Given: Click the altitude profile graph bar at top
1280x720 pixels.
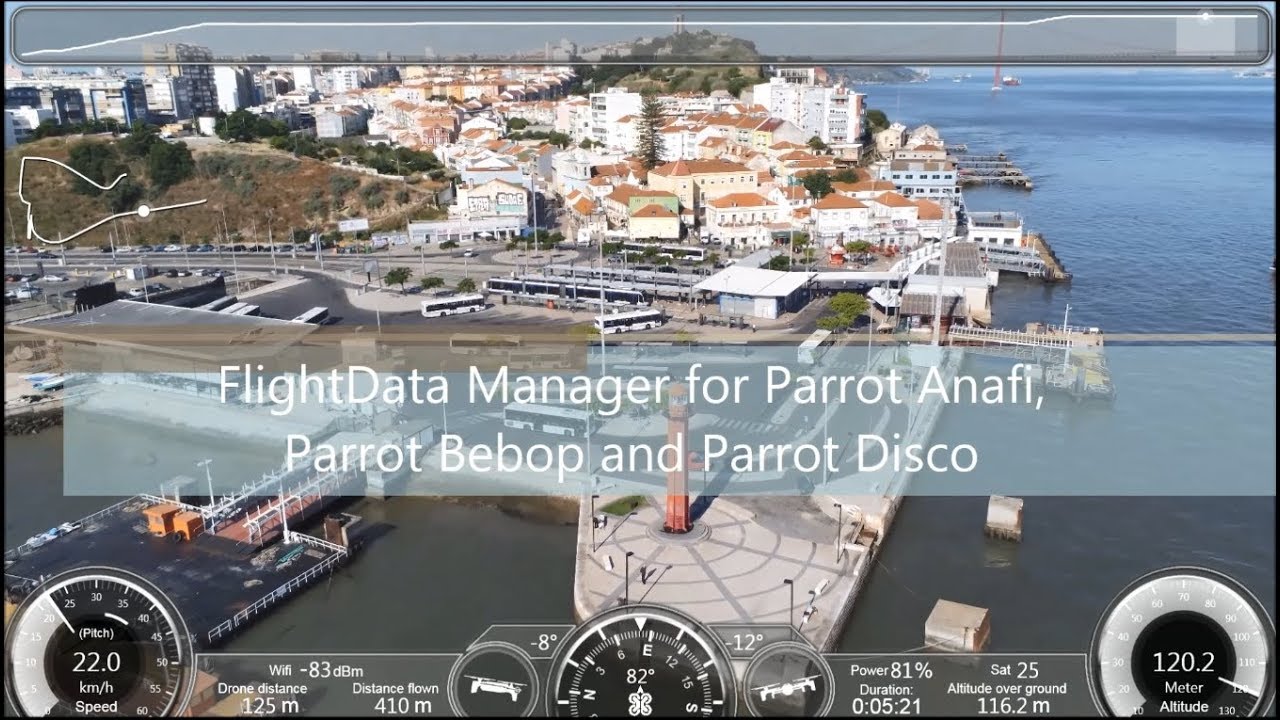Looking at the screenshot, I should [x=640, y=34].
